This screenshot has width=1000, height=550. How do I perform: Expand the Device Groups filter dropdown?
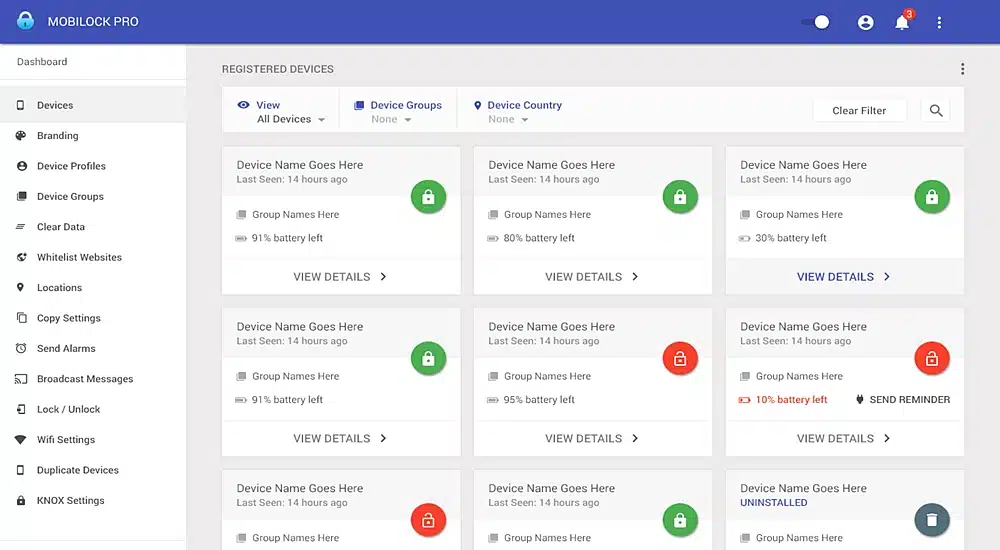(391, 119)
